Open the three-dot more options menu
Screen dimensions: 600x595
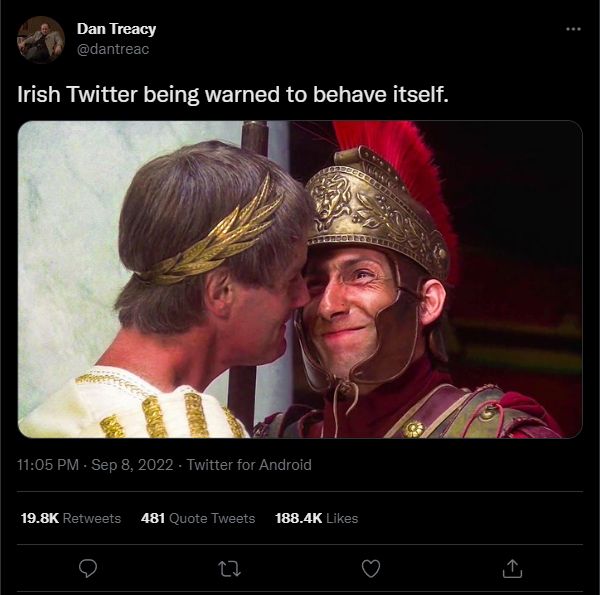[573, 28]
